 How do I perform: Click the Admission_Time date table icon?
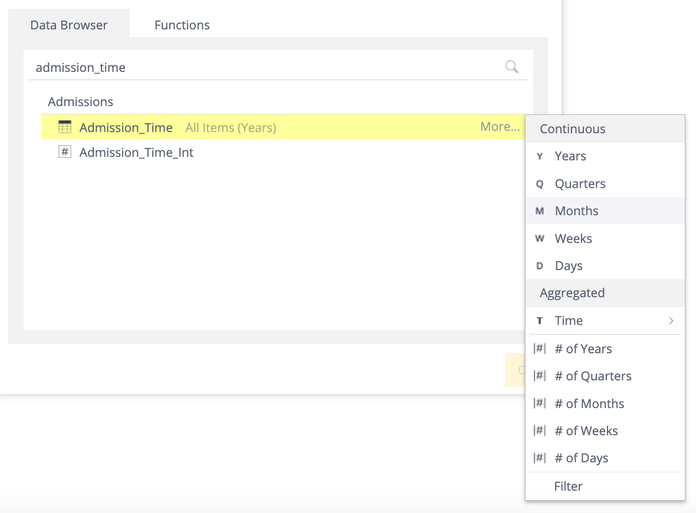point(65,127)
